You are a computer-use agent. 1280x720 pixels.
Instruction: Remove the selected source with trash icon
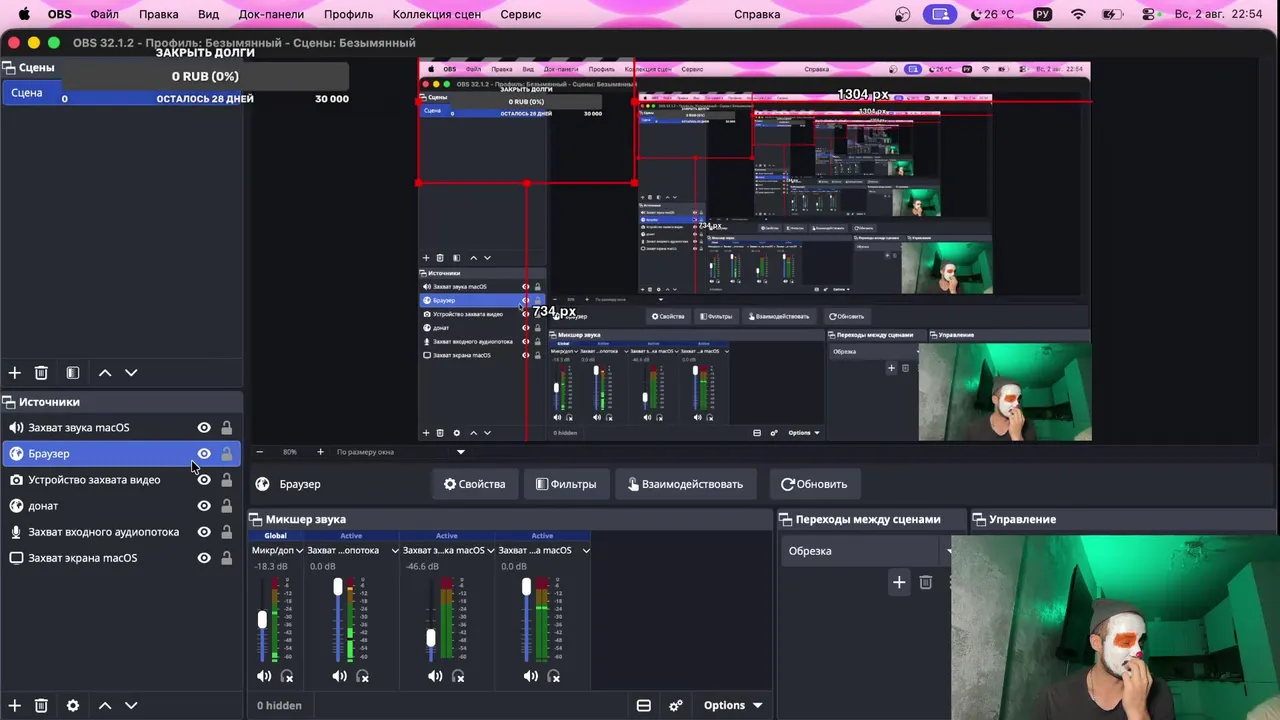(x=41, y=705)
